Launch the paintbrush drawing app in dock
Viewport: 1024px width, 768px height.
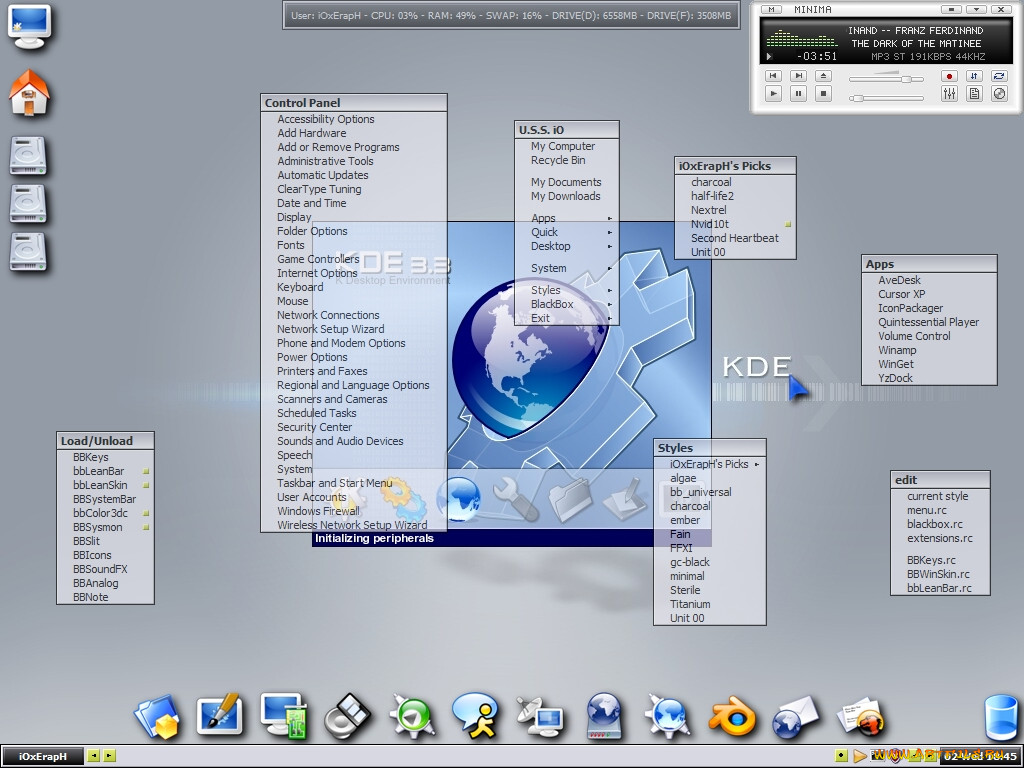(221, 714)
